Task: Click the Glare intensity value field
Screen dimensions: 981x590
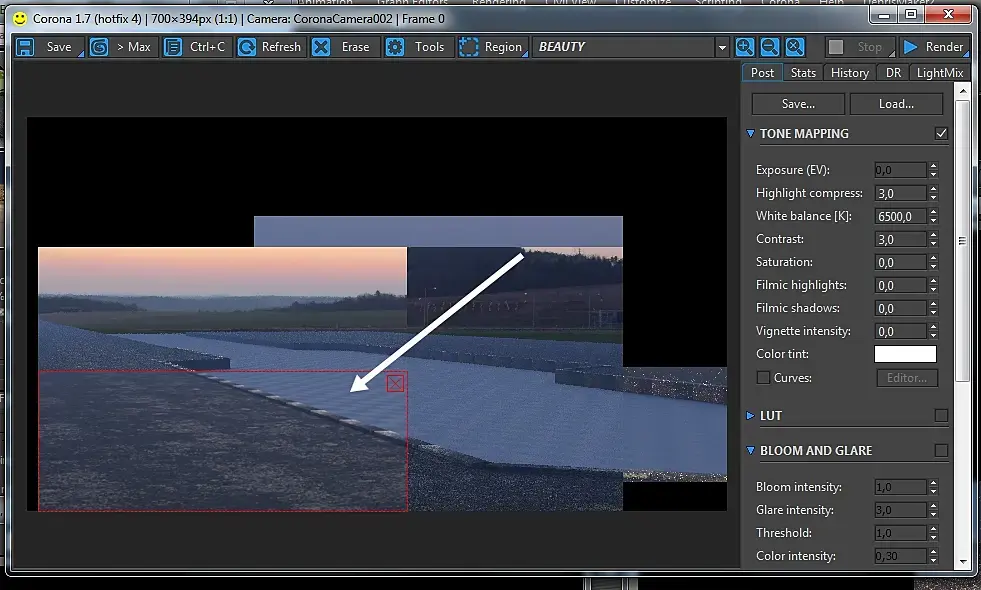Action: point(900,510)
